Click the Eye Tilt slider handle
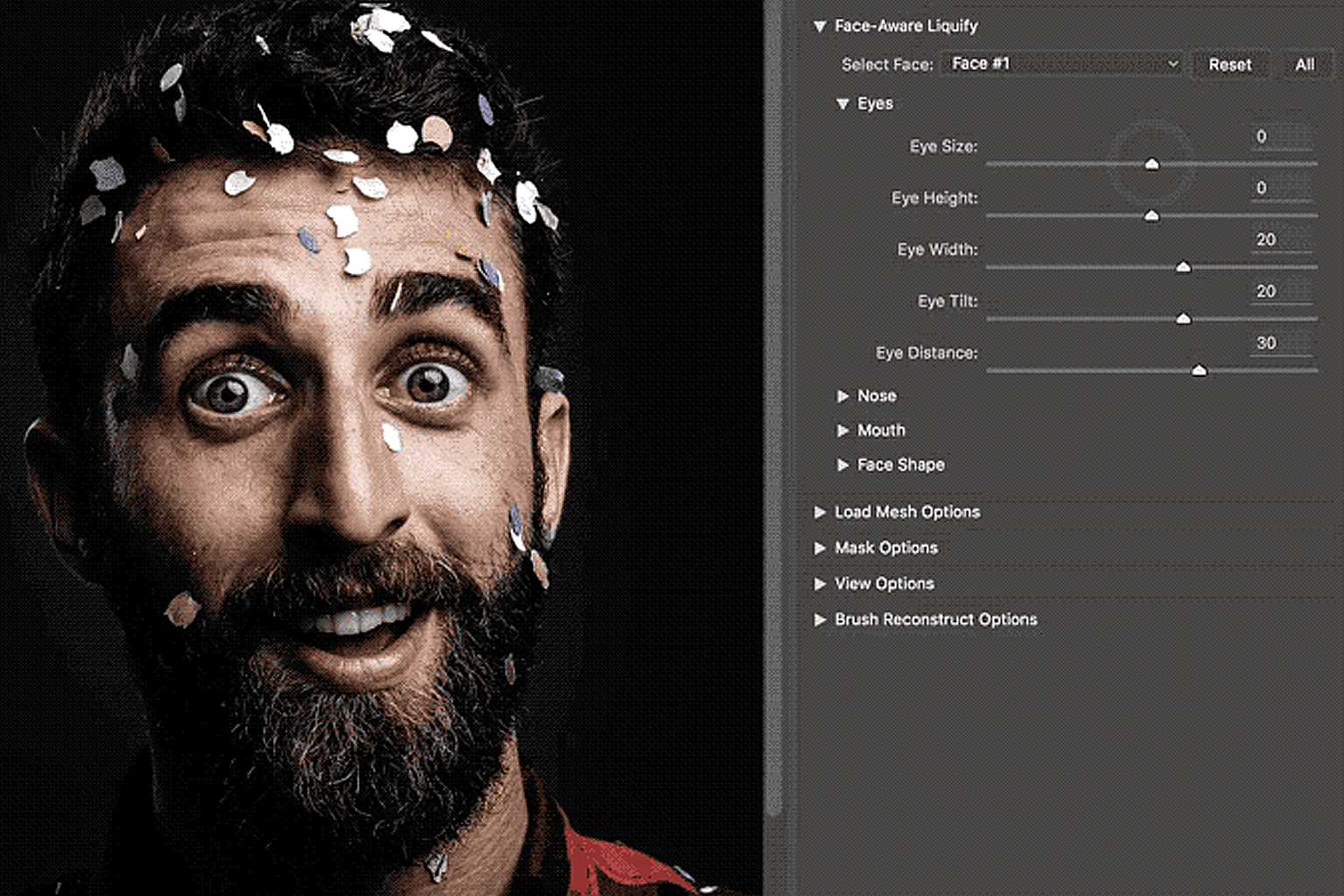This screenshot has width=1344, height=896. tap(1183, 318)
